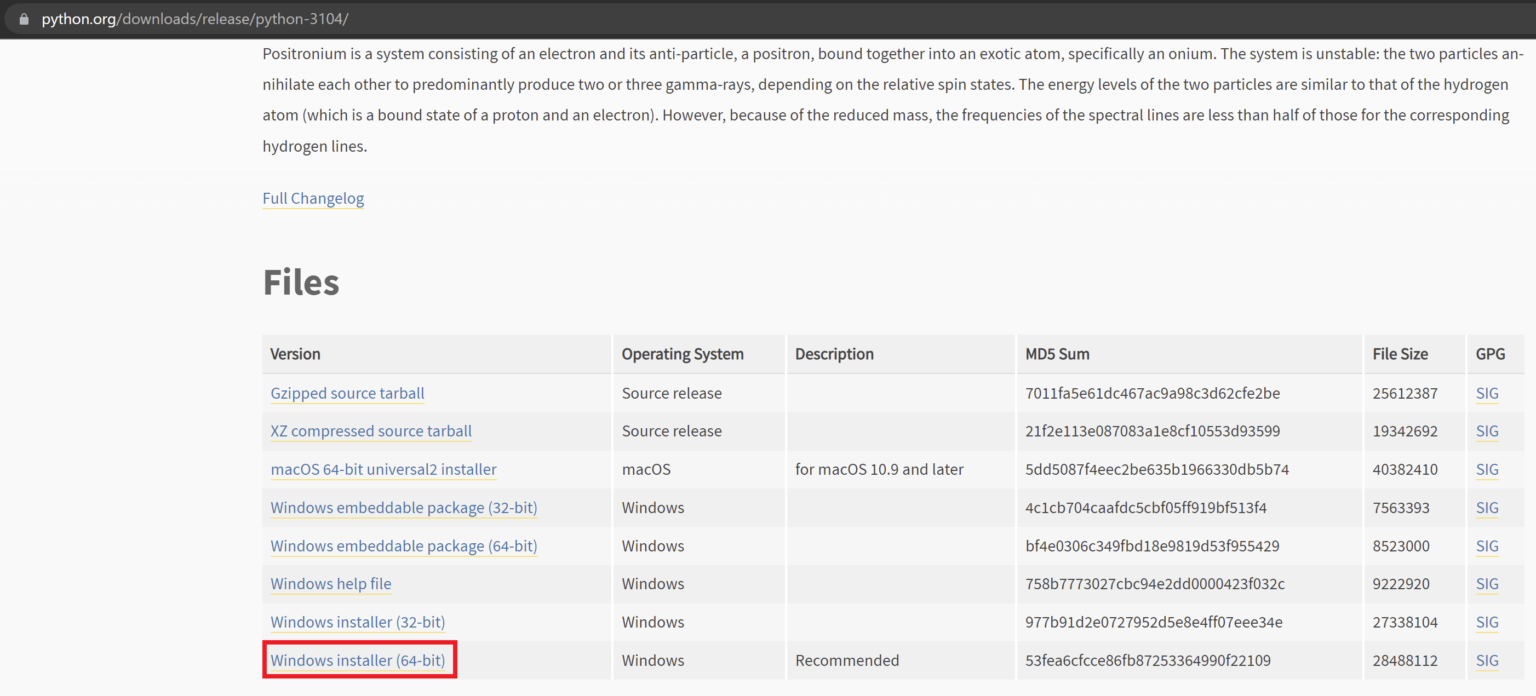Open the Windows help file link

coord(331,583)
